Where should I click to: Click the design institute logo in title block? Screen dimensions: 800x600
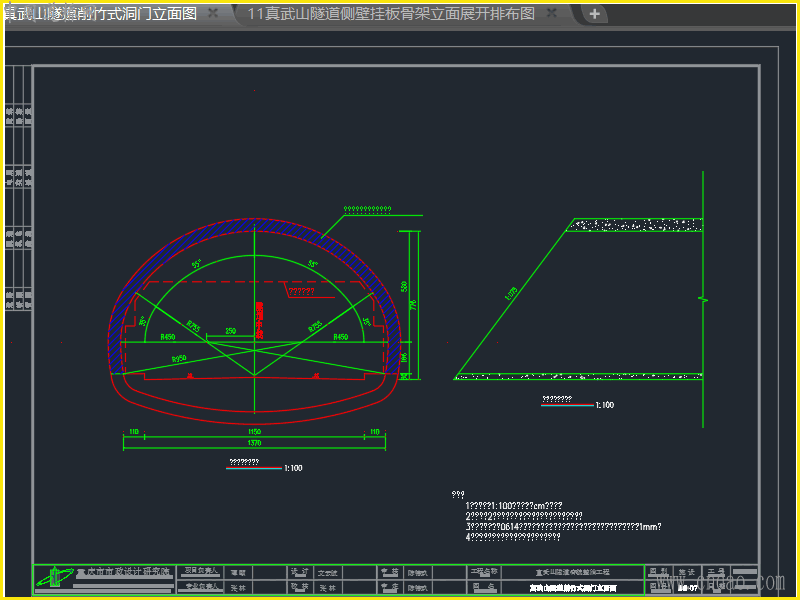(x=55, y=579)
